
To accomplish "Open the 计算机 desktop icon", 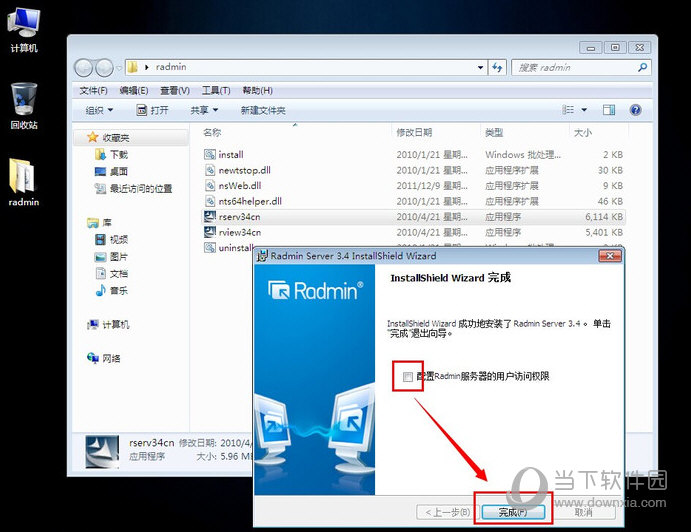I will (24, 29).
